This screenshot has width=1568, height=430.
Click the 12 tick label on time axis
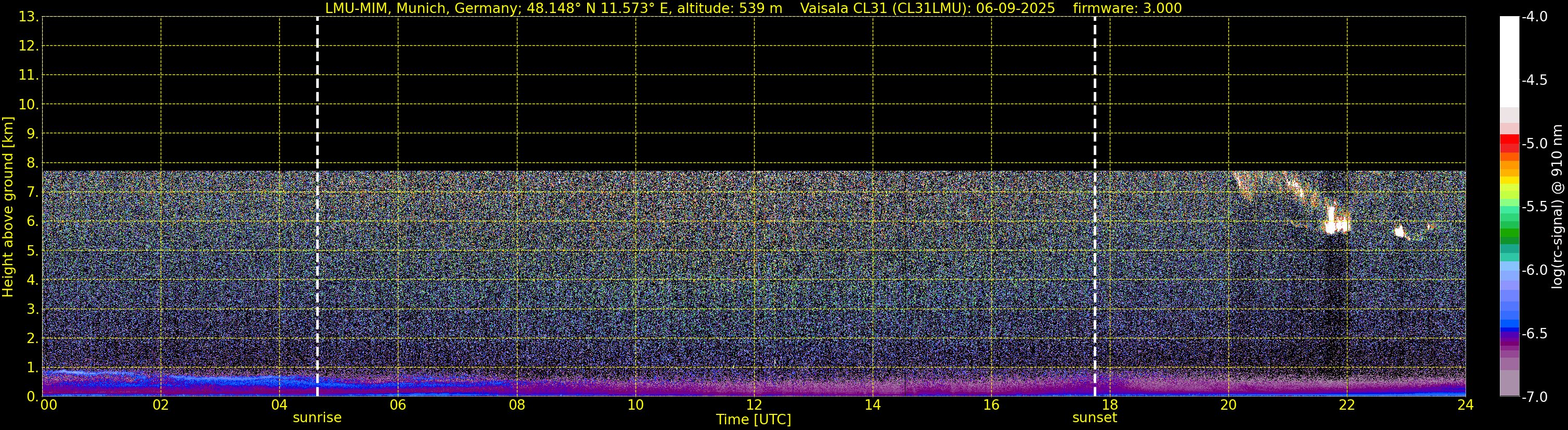click(754, 406)
